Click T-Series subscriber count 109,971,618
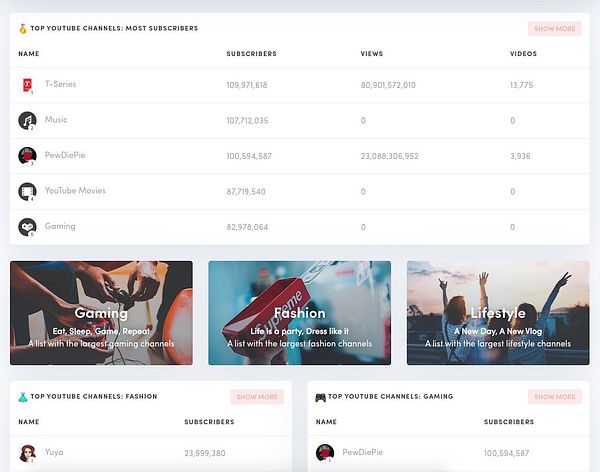Image resolution: width=600 pixels, height=472 pixels. [247, 85]
